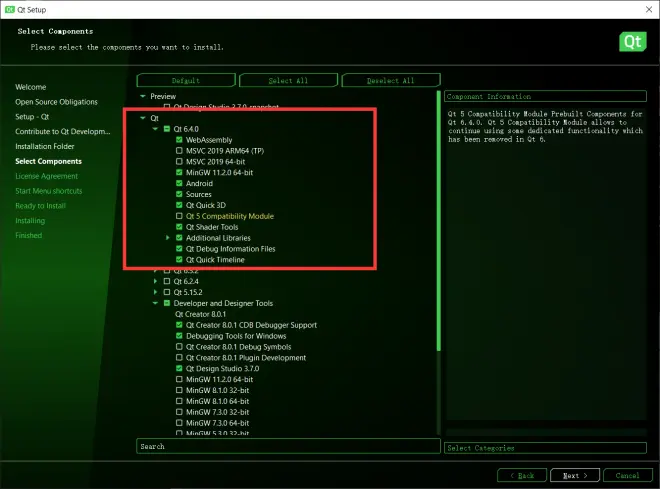This screenshot has height=489, width=660.
Task: Check Qt Creator 8.0.1 Debug Symbols
Action: [x=179, y=347]
